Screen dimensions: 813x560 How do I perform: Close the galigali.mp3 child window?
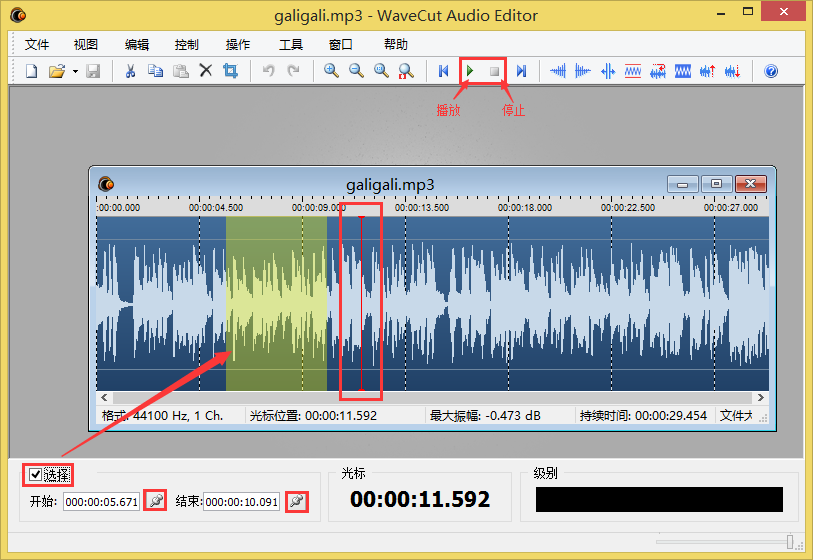pos(750,184)
